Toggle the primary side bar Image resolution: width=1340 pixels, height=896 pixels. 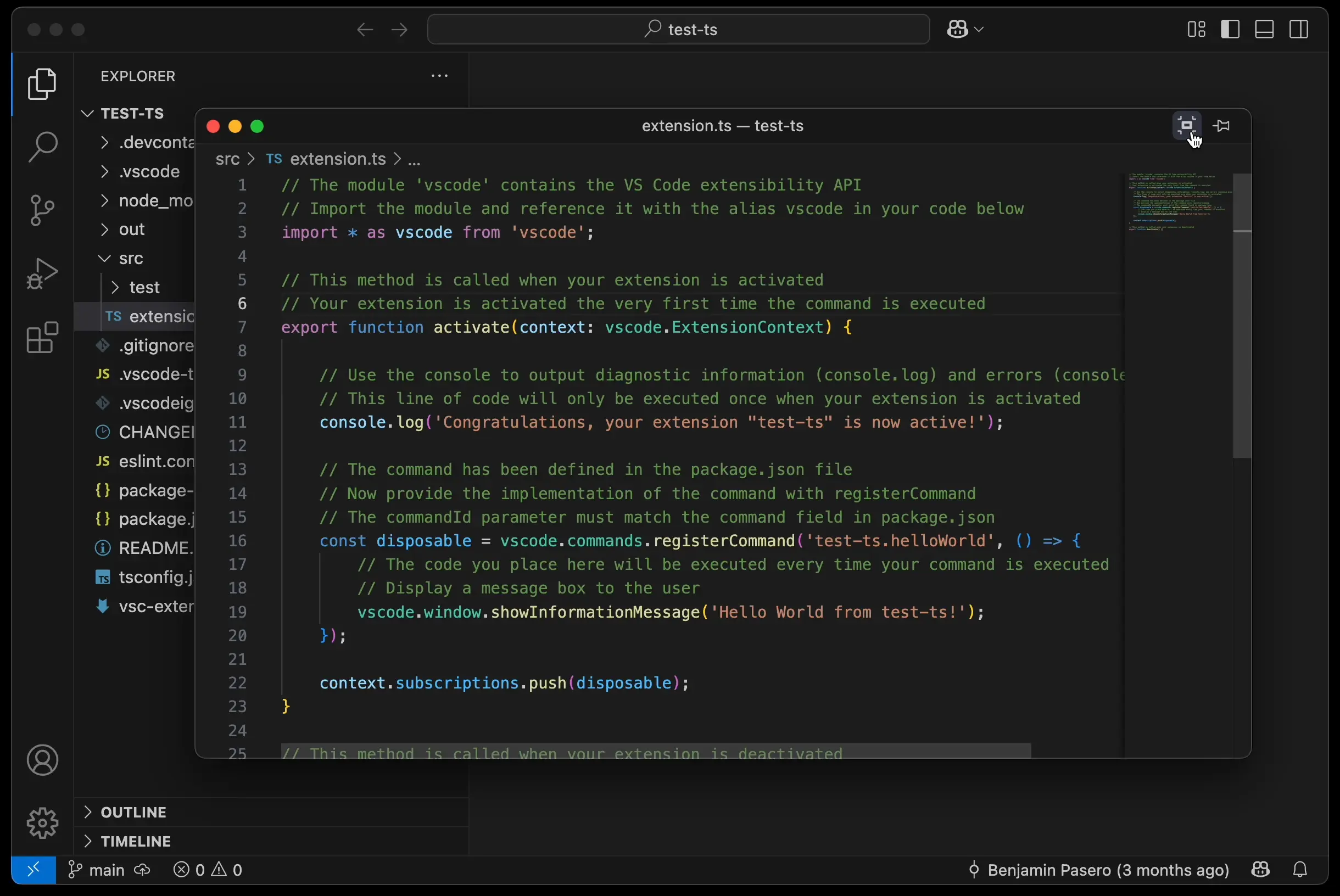(1230, 29)
